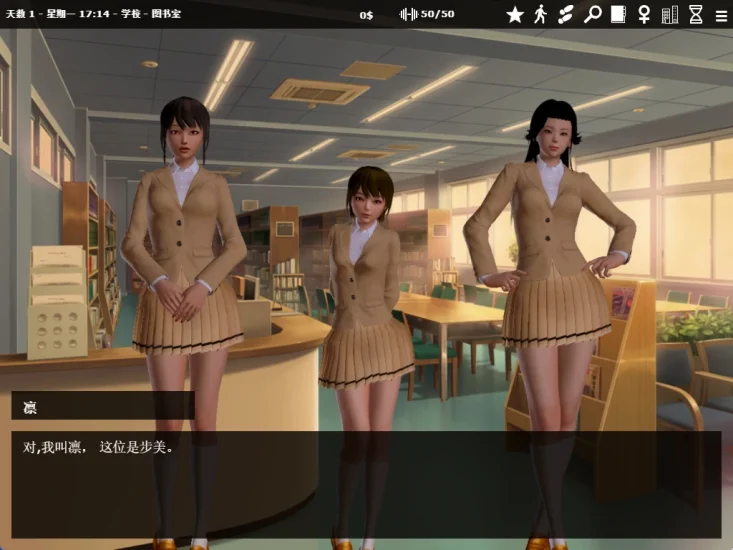This screenshot has height=550, width=733.
Task: Open the building map icon
Action: pyautogui.click(x=670, y=14)
